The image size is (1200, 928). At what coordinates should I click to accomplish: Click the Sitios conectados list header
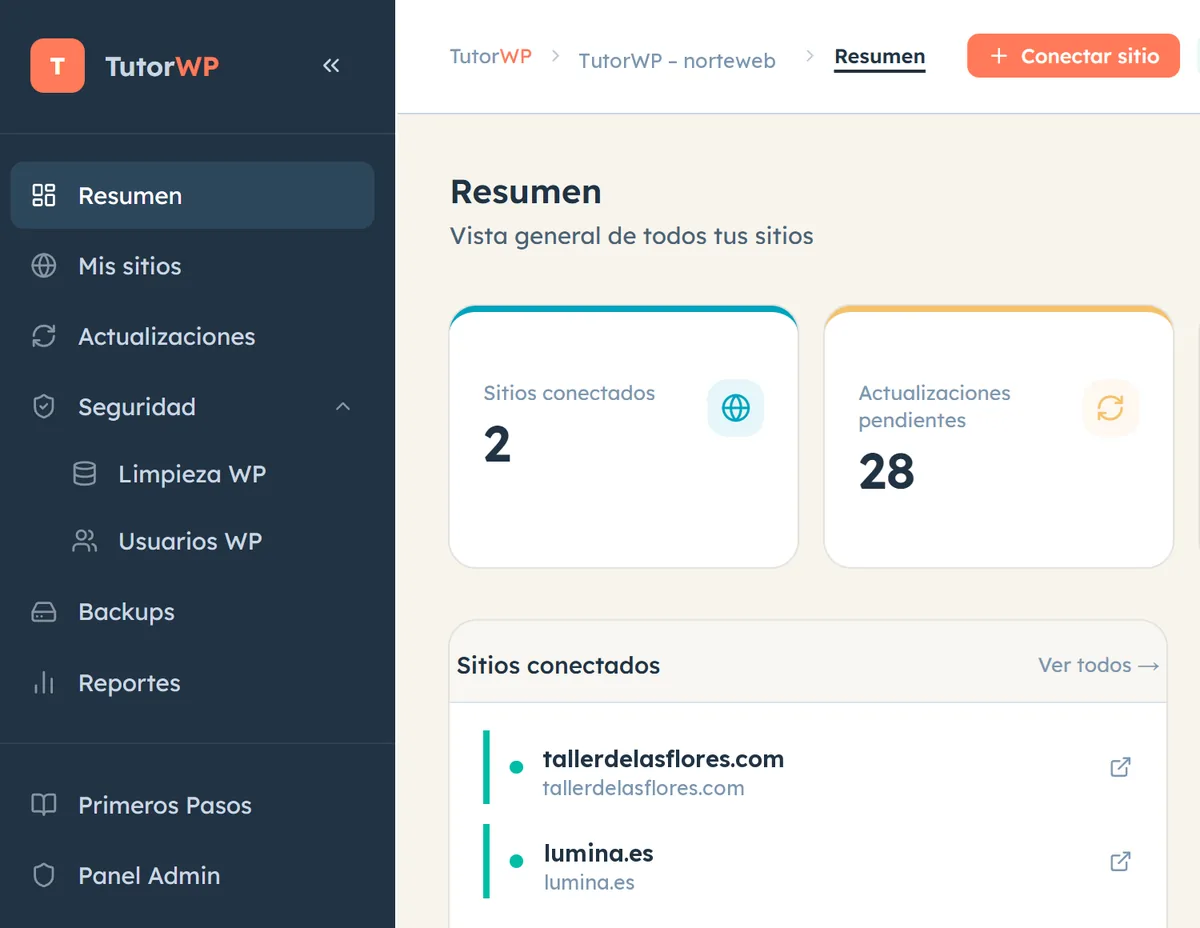pyautogui.click(x=558, y=665)
